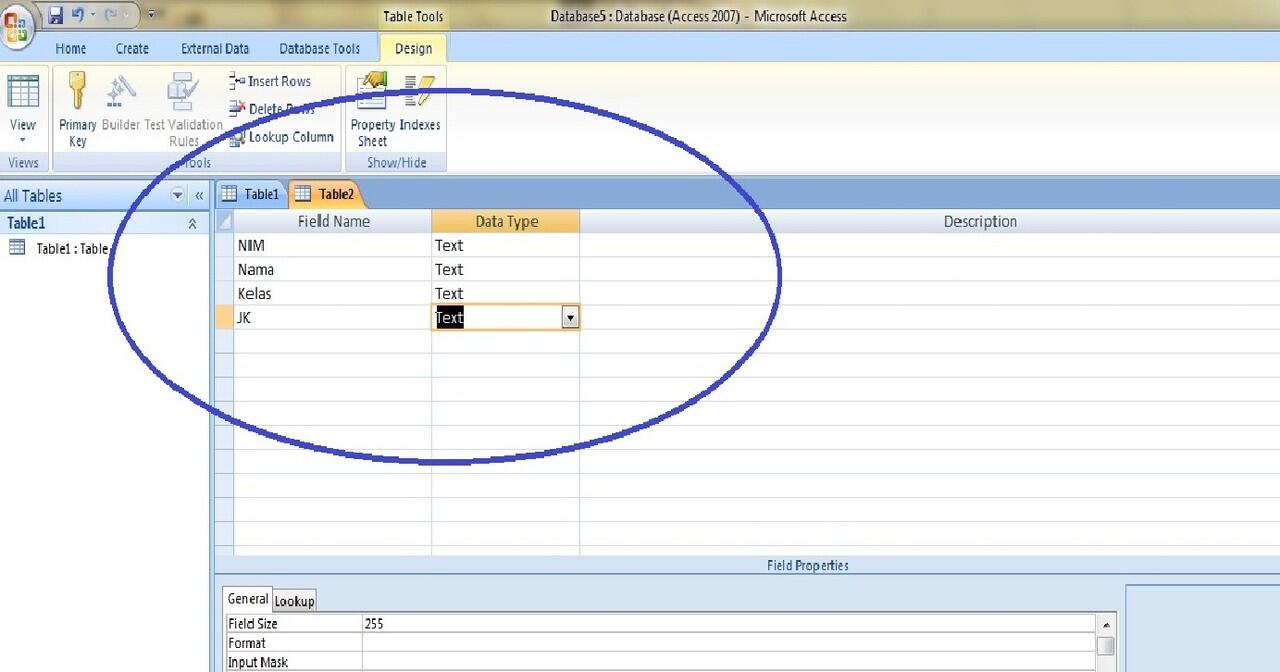
Task: Click field properties scrollbar up arrow
Action: tap(1105, 623)
